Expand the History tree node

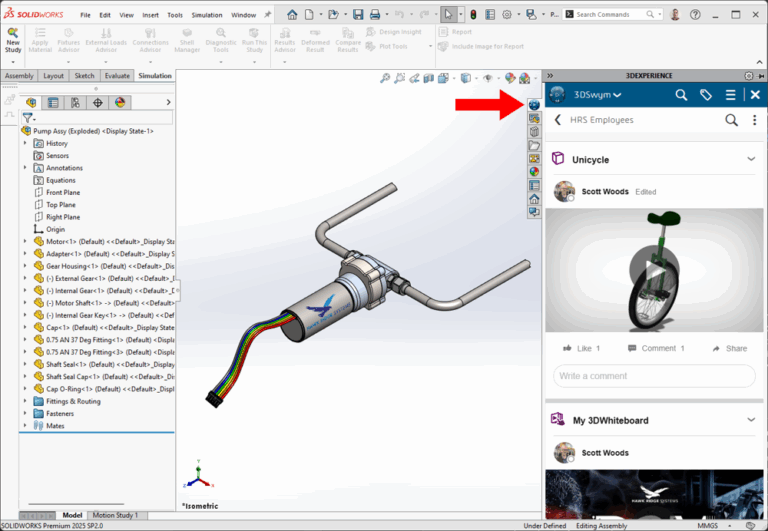click(25, 143)
